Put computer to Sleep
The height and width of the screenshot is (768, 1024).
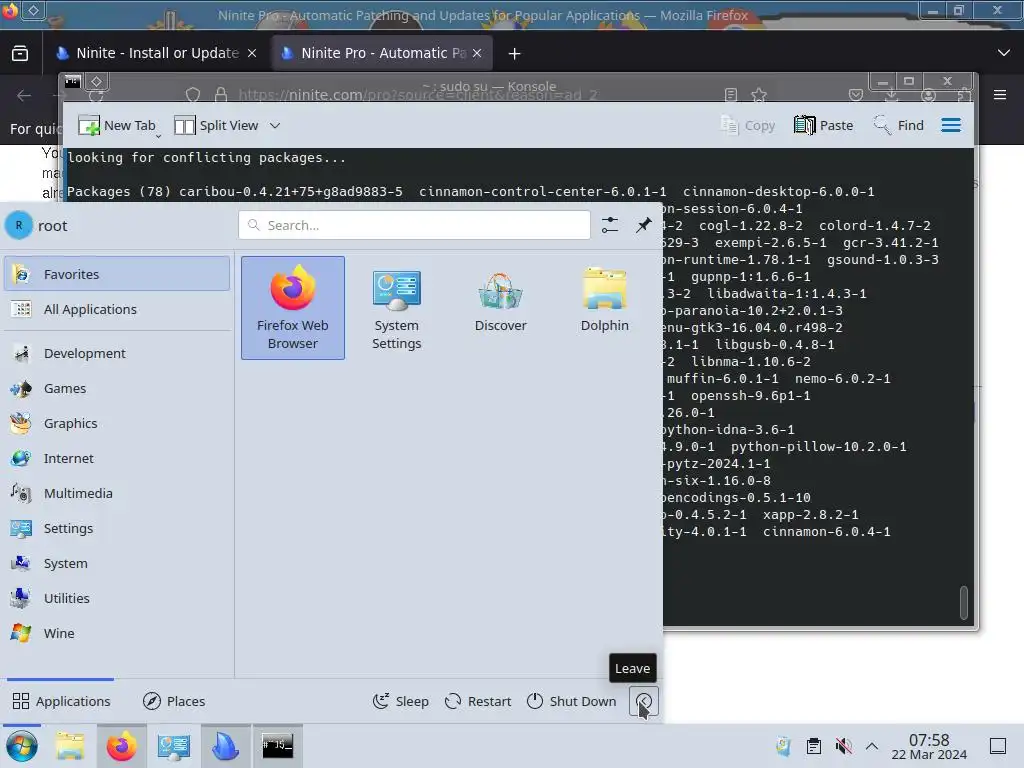pyautogui.click(x=400, y=701)
